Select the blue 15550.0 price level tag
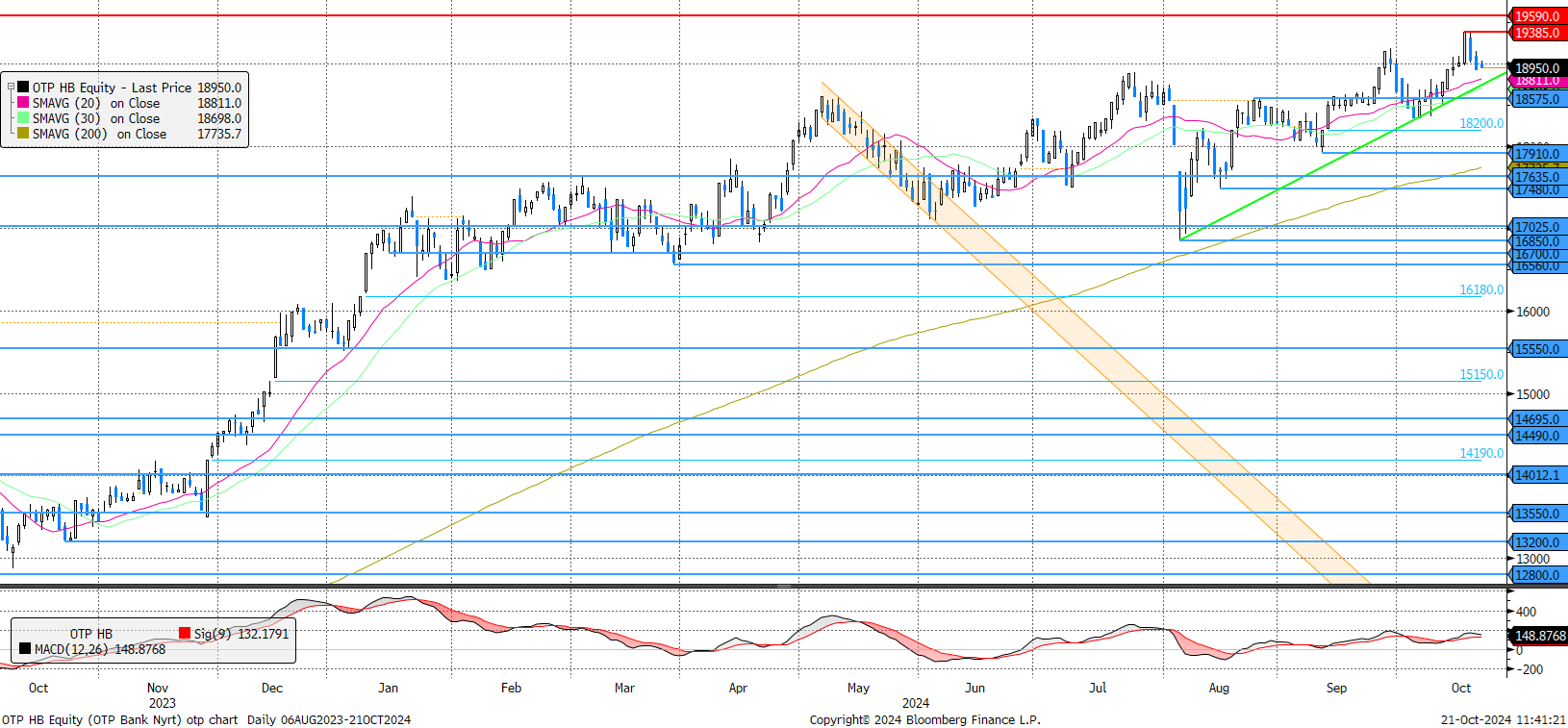Viewport: 1568px width, 728px height. [x=1537, y=349]
